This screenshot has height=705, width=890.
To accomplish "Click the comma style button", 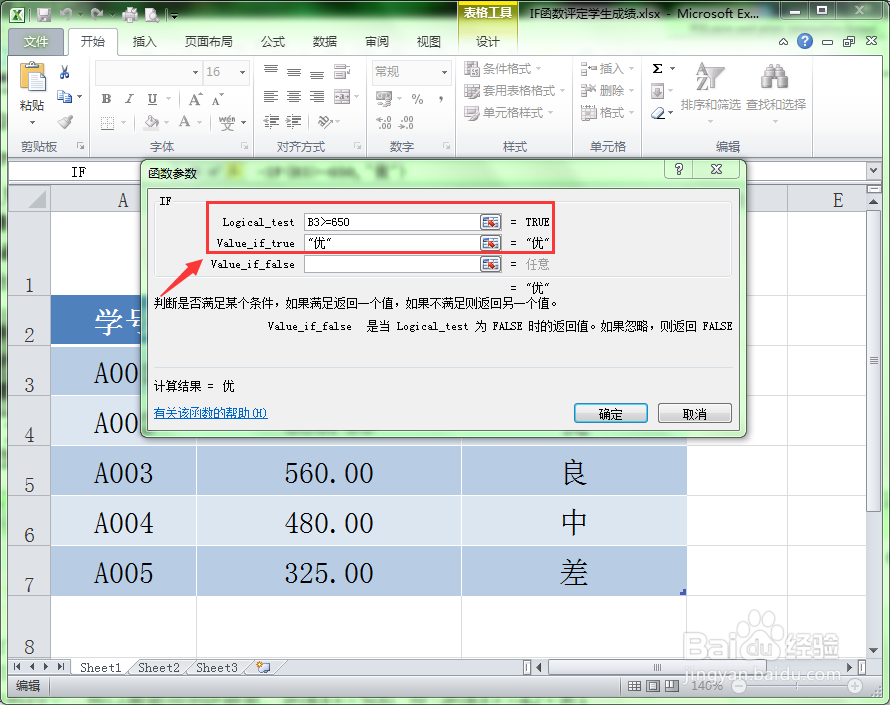I will (x=440, y=99).
